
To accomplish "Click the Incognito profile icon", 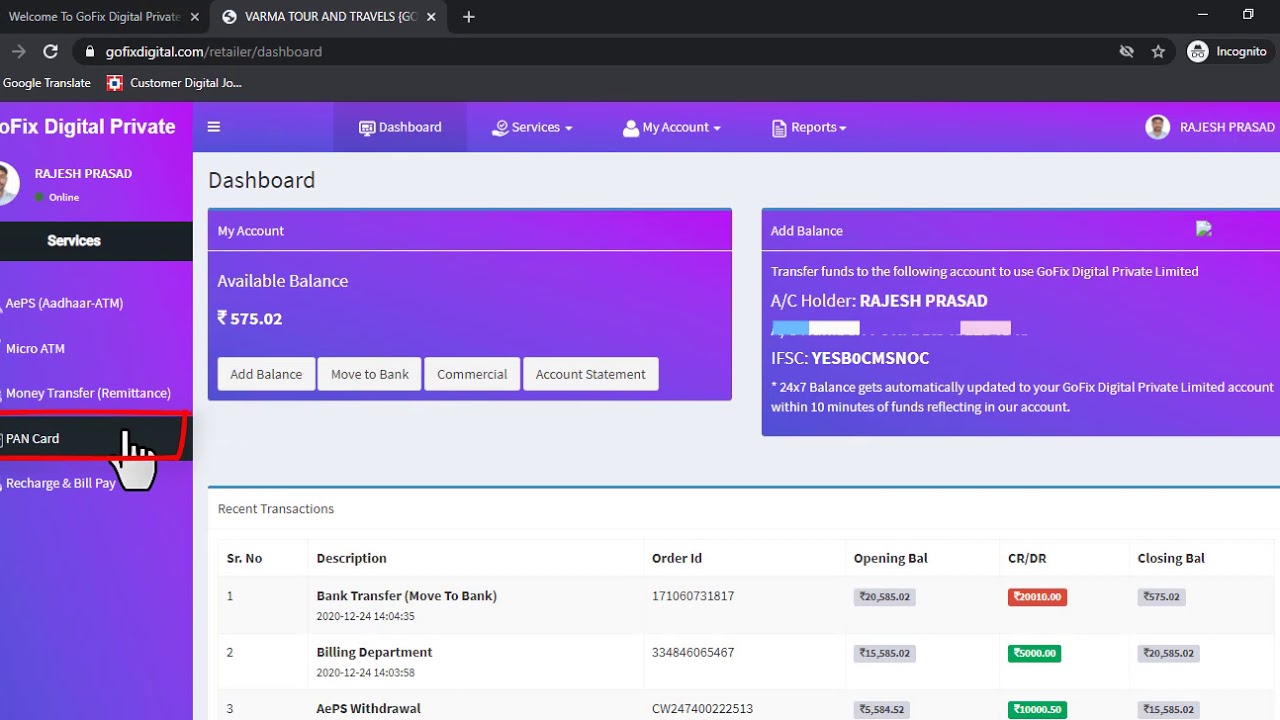I will 1197,51.
